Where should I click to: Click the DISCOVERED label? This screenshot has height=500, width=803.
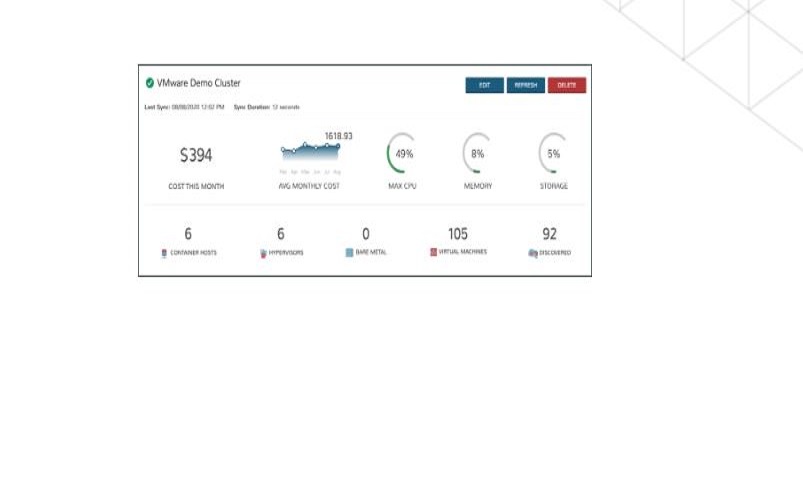pyautogui.click(x=555, y=253)
